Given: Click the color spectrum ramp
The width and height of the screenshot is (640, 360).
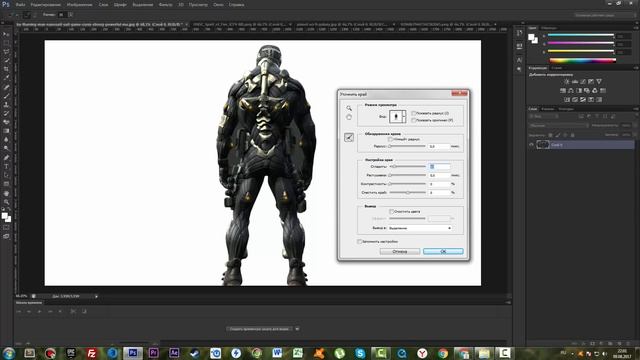Looking at the screenshot, I should (582, 60).
